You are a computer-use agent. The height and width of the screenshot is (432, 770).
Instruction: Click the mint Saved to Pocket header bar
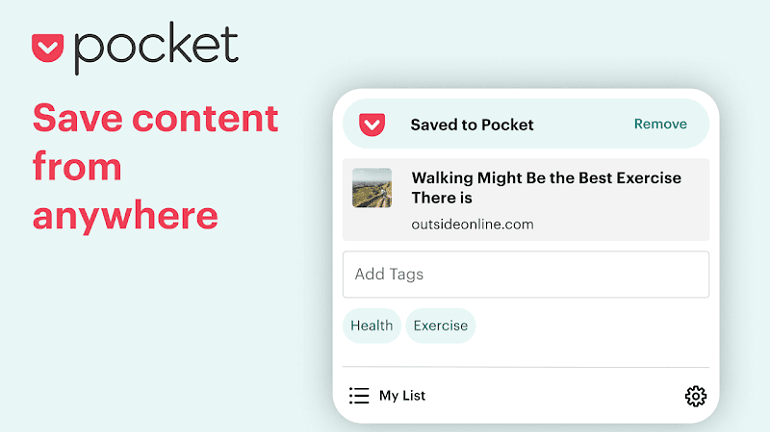point(526,124)
